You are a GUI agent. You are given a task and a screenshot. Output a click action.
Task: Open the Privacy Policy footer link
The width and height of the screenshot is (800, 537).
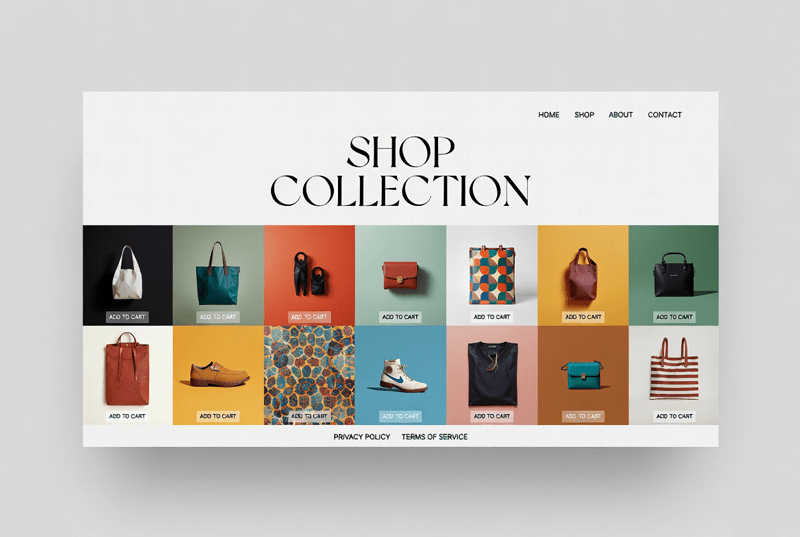[x=362, y=437]
